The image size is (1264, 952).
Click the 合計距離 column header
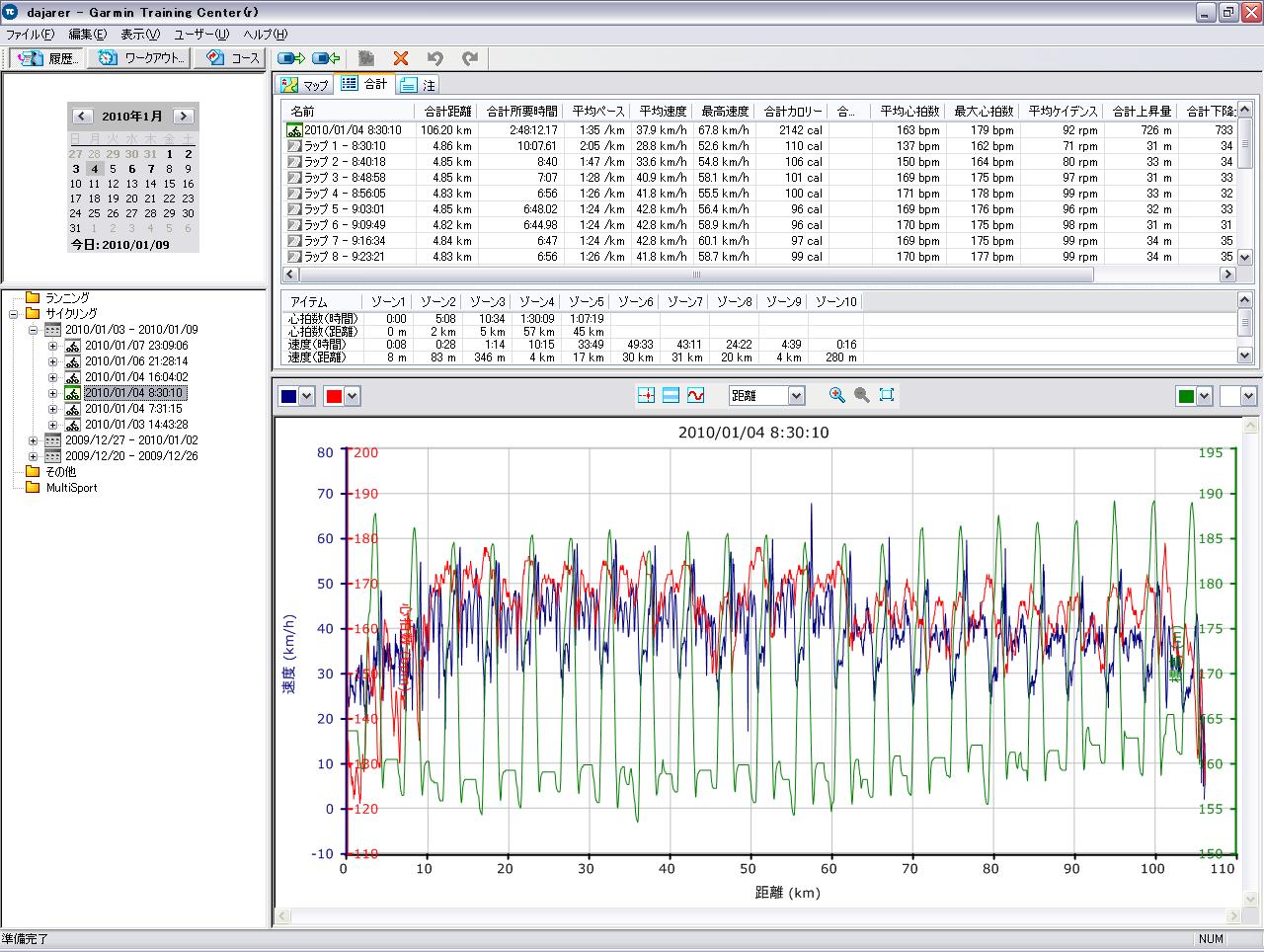[x=447, y=112]
